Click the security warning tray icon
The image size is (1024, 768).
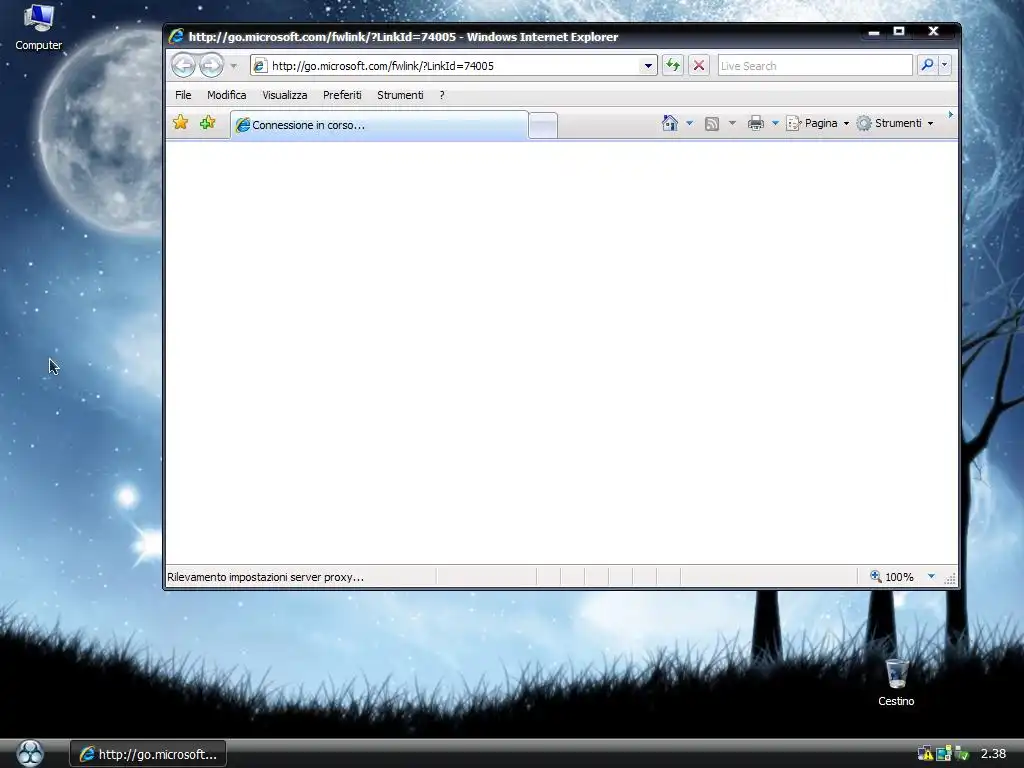point(925,754)
